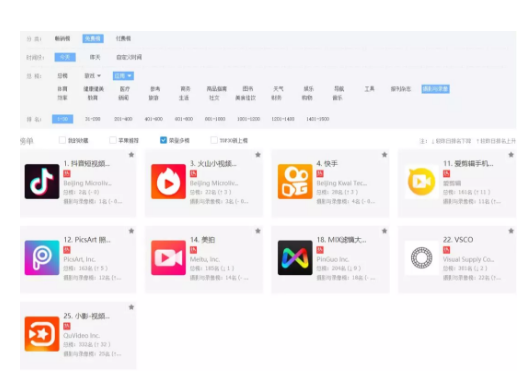Click the red badge under PicsArt title

click(x=67, y=250)
